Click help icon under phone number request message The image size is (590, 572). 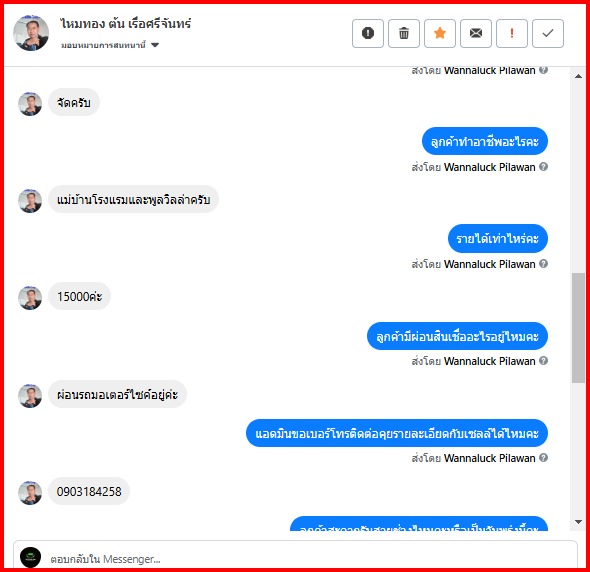[x=543, y=458]
